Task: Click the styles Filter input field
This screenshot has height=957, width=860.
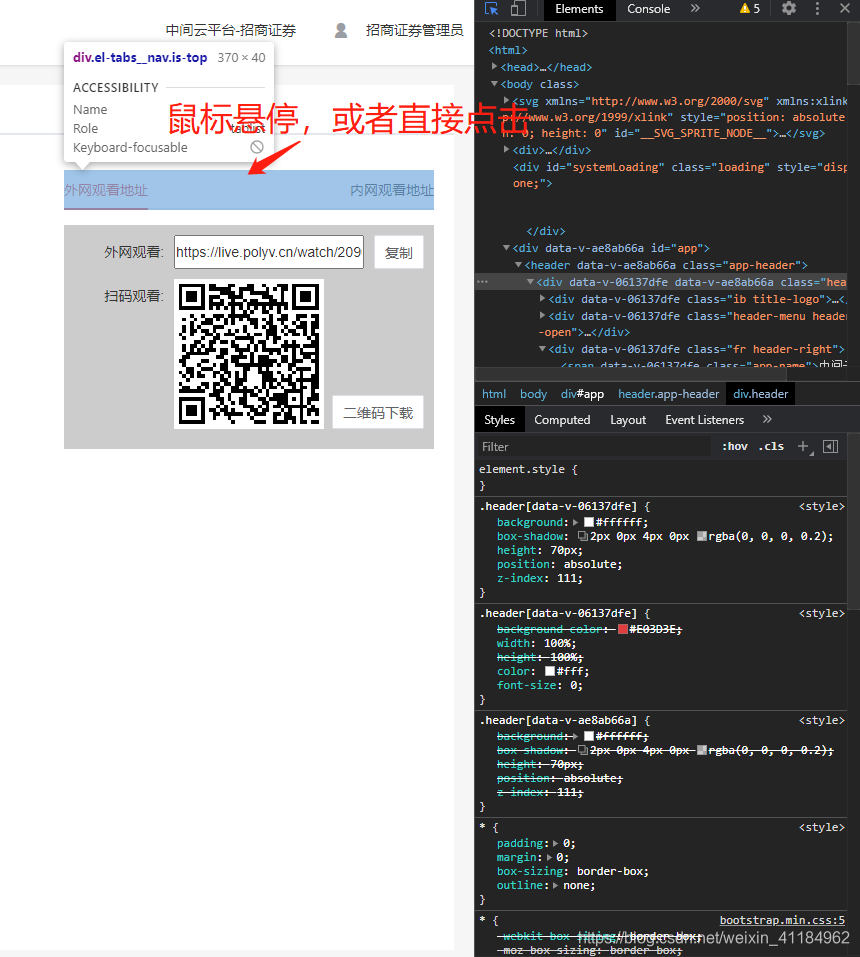Action: tap(592, 447)
